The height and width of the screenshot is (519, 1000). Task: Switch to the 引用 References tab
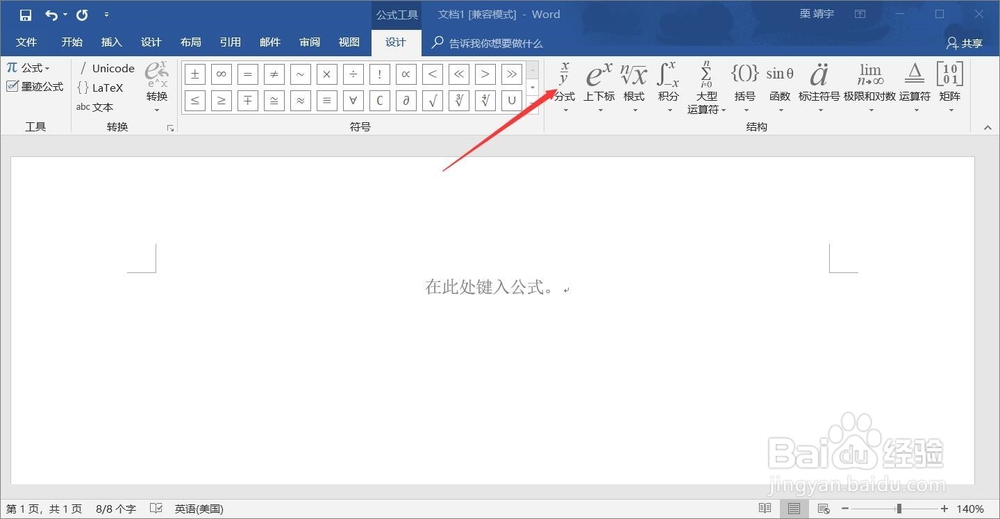tap(230, 42)
